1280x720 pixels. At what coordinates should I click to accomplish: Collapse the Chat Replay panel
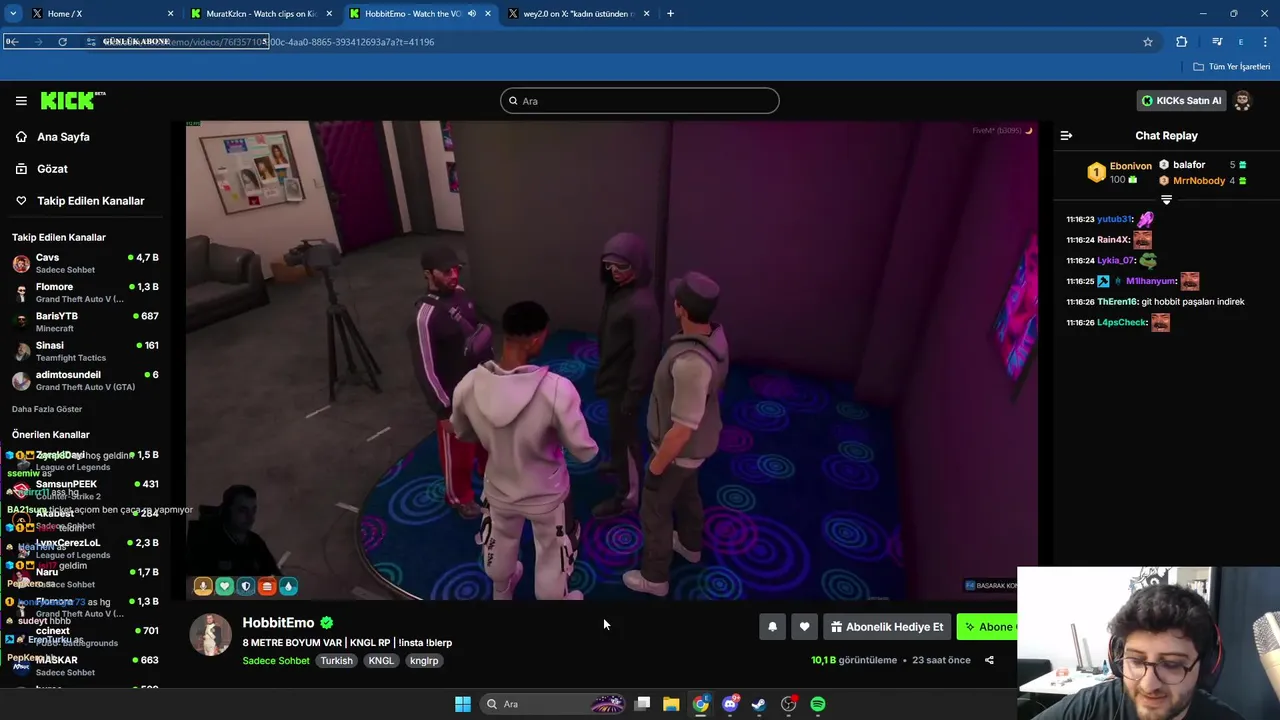(1066, 135)
